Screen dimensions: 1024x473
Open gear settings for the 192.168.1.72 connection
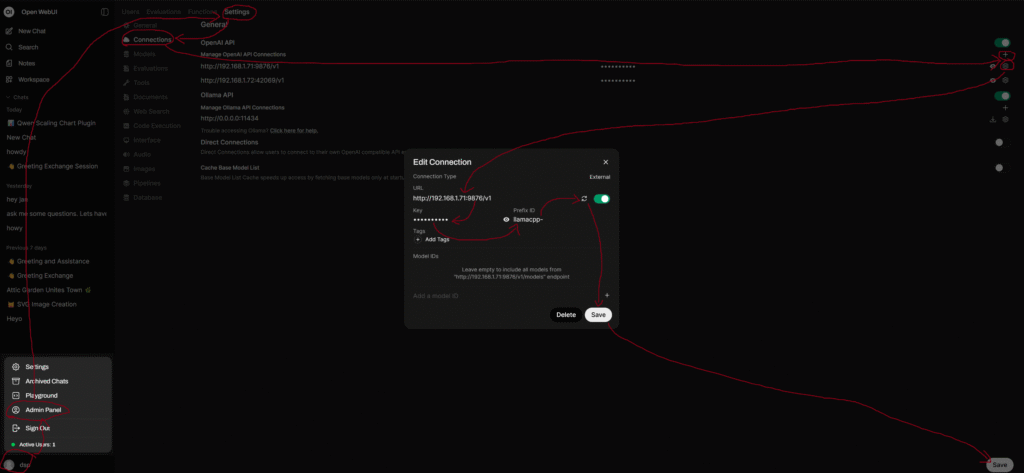[x=1005, y=79]
